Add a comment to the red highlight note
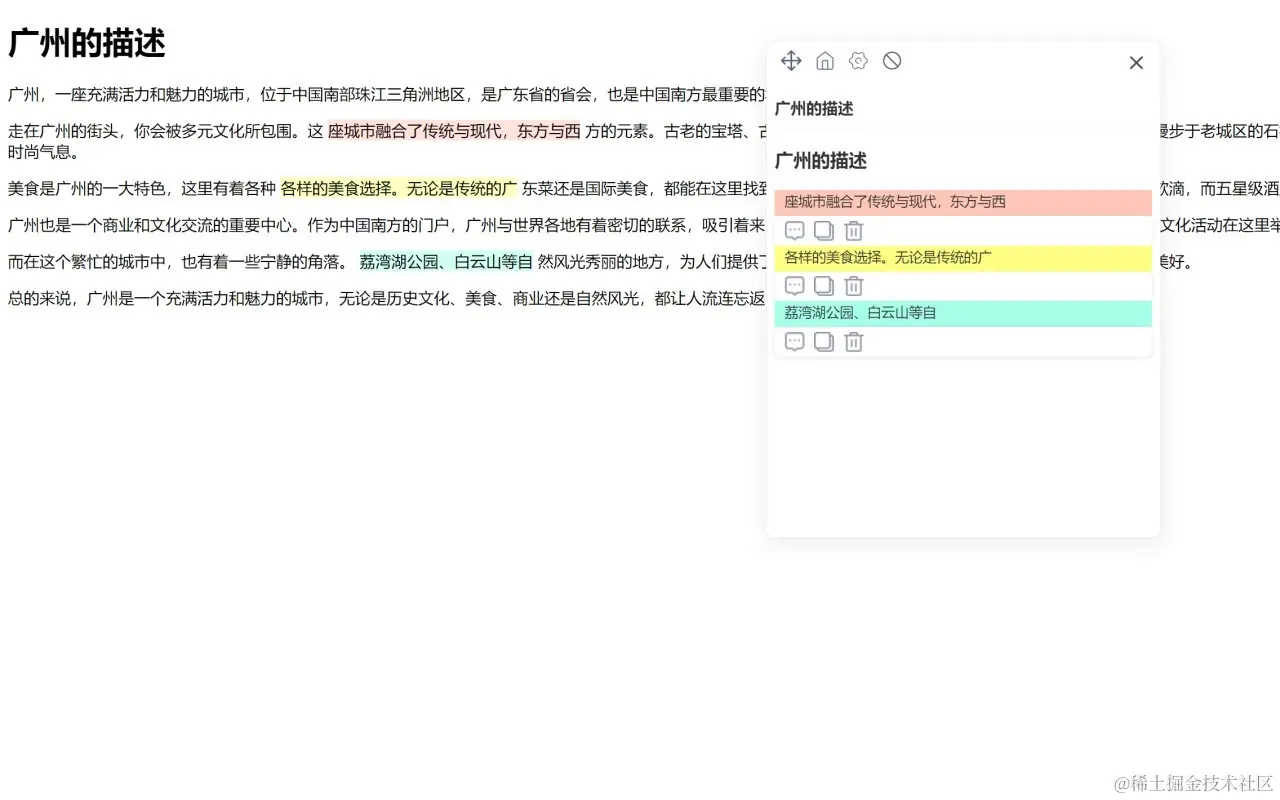 794,230
